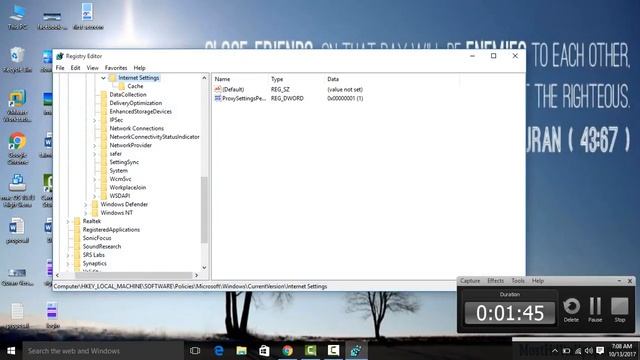Click tree scroll down arrow

click(x=204, y=268)
